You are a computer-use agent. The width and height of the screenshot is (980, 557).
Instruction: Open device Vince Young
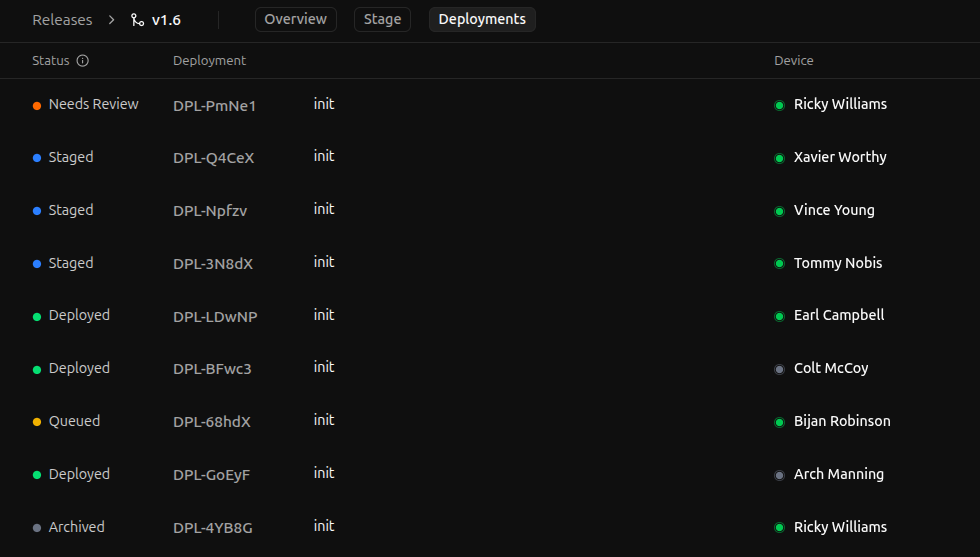(834, 210)
